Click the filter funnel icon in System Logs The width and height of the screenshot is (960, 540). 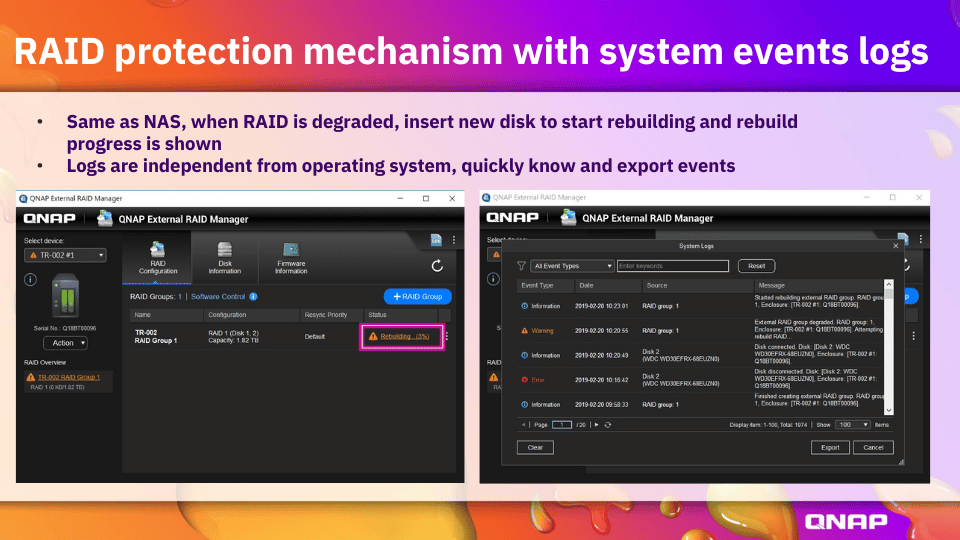pyautogui.click(x=521, y=266)
